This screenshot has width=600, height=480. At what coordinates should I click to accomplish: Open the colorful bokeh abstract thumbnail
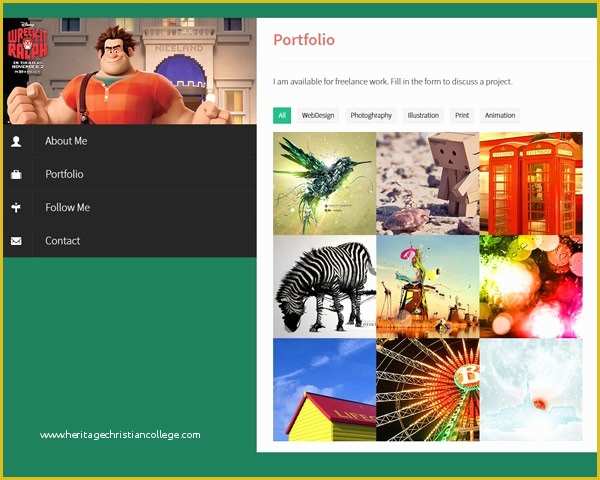[531, 286]
